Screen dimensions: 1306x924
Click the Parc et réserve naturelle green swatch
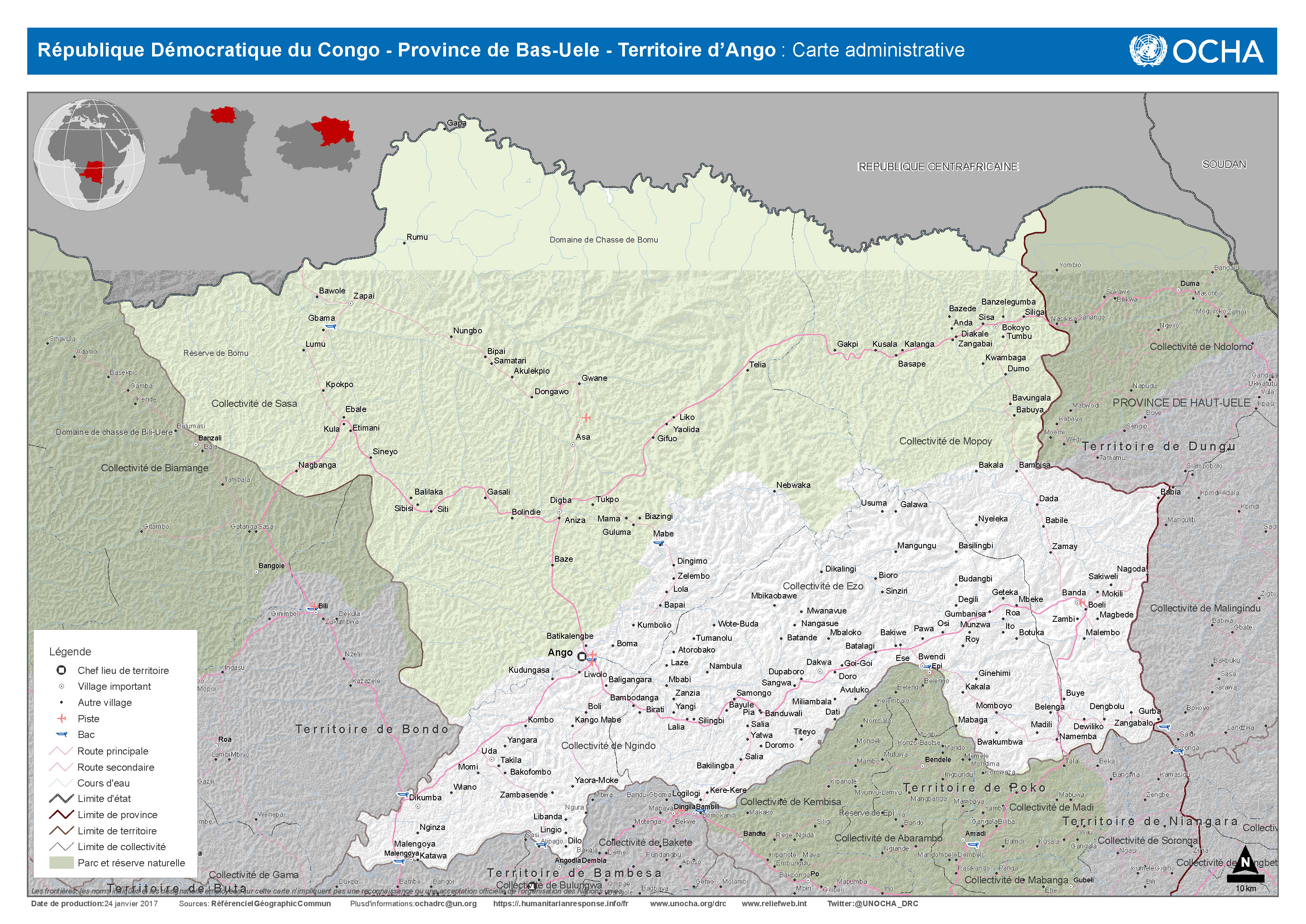62,862
